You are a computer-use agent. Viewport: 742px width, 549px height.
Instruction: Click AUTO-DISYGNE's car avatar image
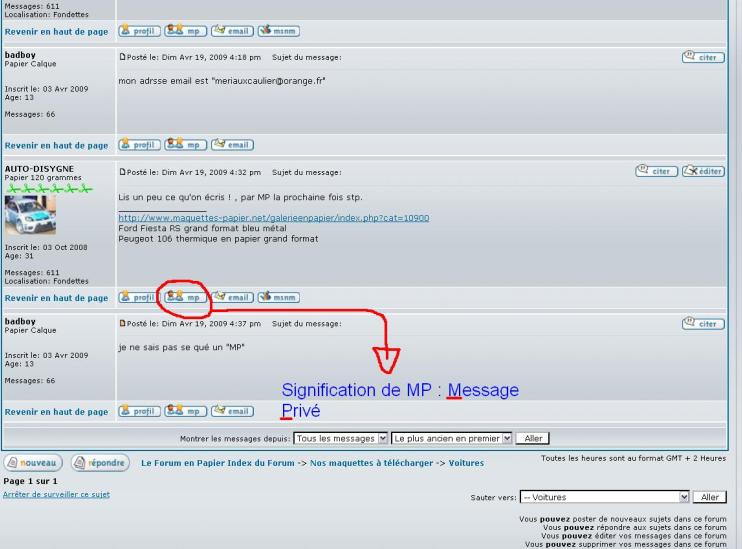[x=30, y=215]
